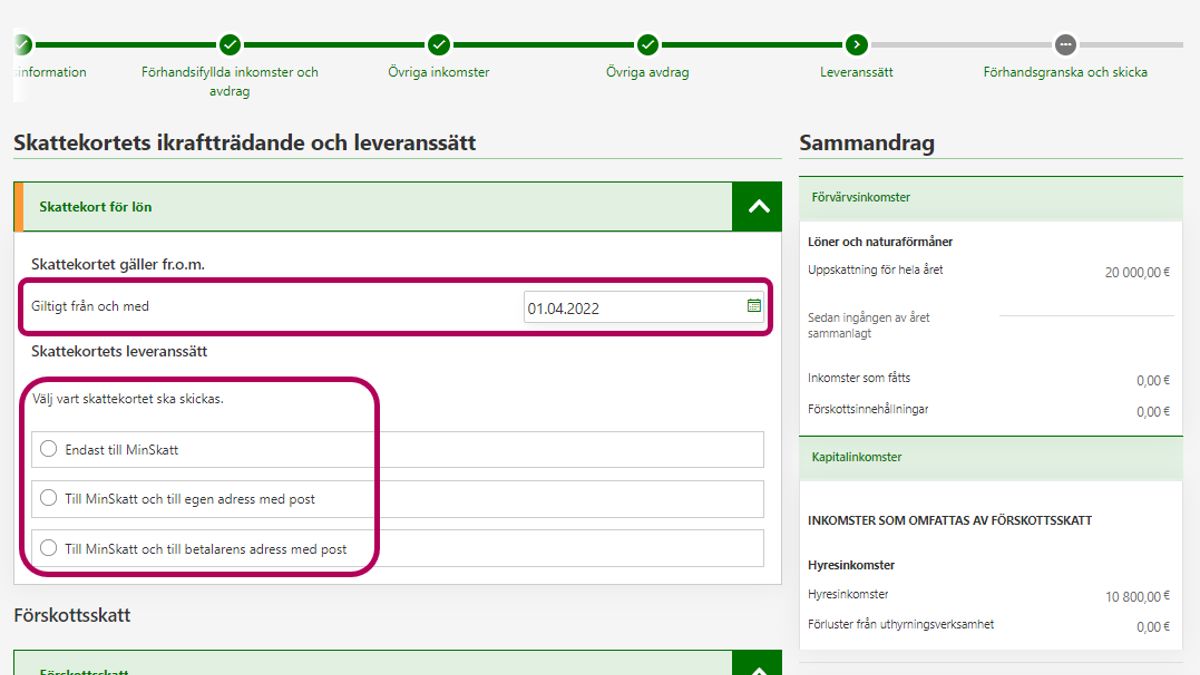Open the calendar date picker icon

[x=754, y=306]
